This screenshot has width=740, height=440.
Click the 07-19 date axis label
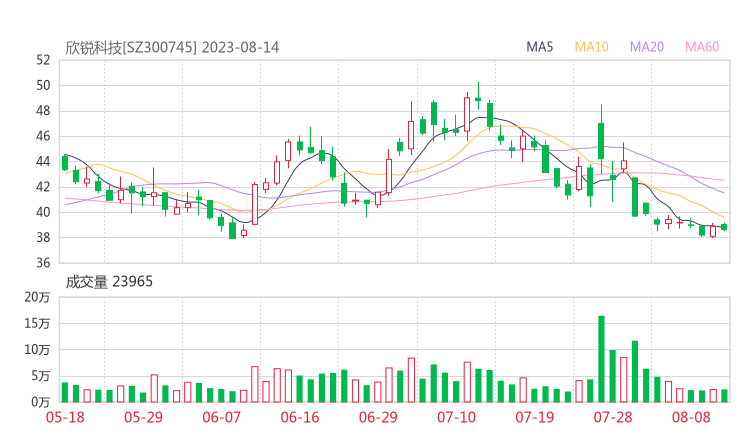coord(534,417)
